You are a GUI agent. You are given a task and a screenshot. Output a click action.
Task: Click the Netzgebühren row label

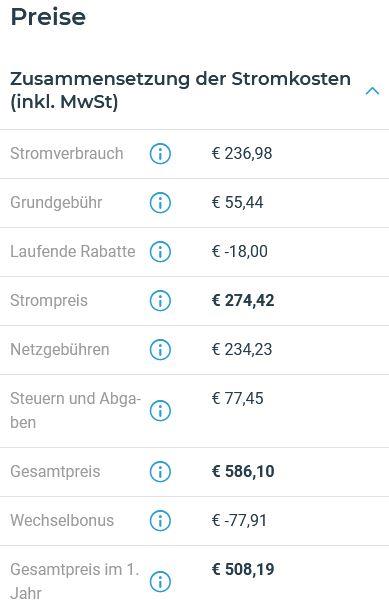point(60,349)
